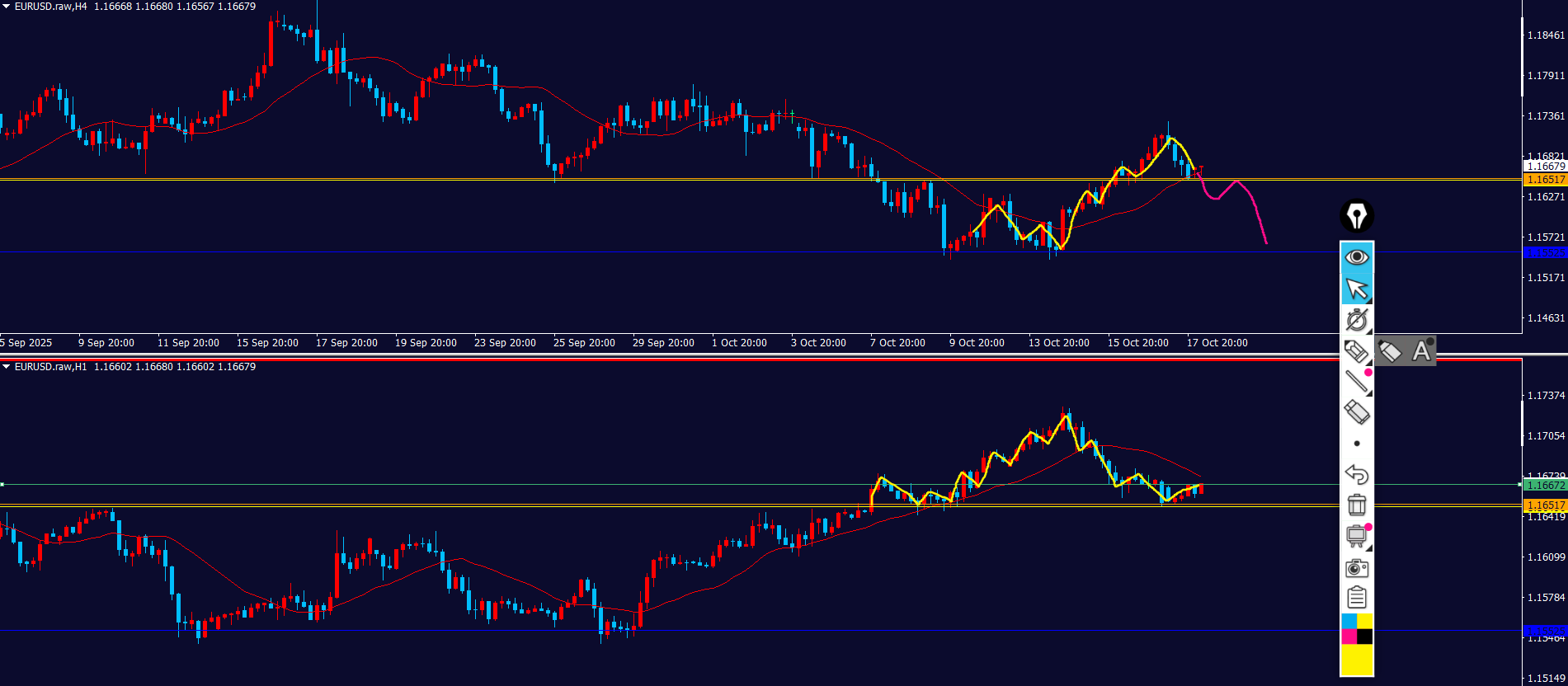This screenshot has height=686, width=1568.
Task: Toggle ink visibility with the eye icon
Action: tap(1357, 257)
